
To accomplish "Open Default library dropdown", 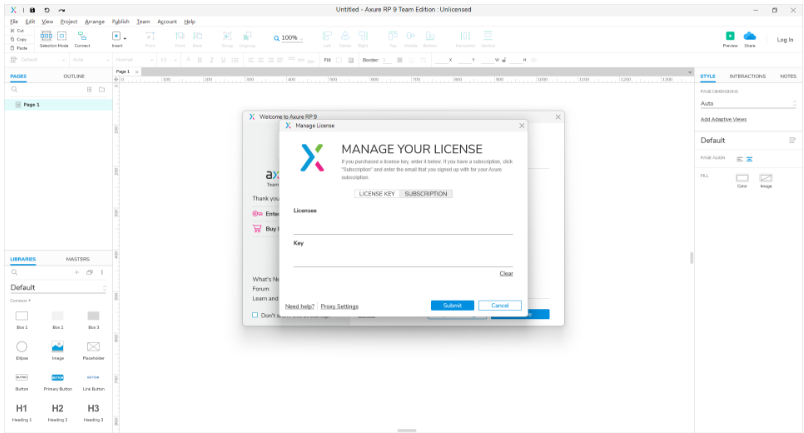I will tap(58, 288).
